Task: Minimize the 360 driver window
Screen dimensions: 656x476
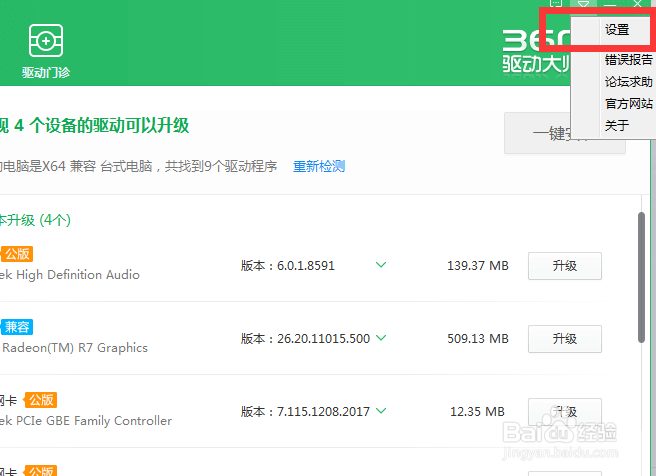Action: [610, 4]
